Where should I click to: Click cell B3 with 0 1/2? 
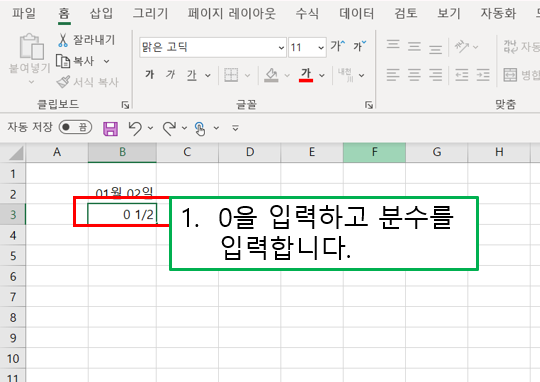122,215
